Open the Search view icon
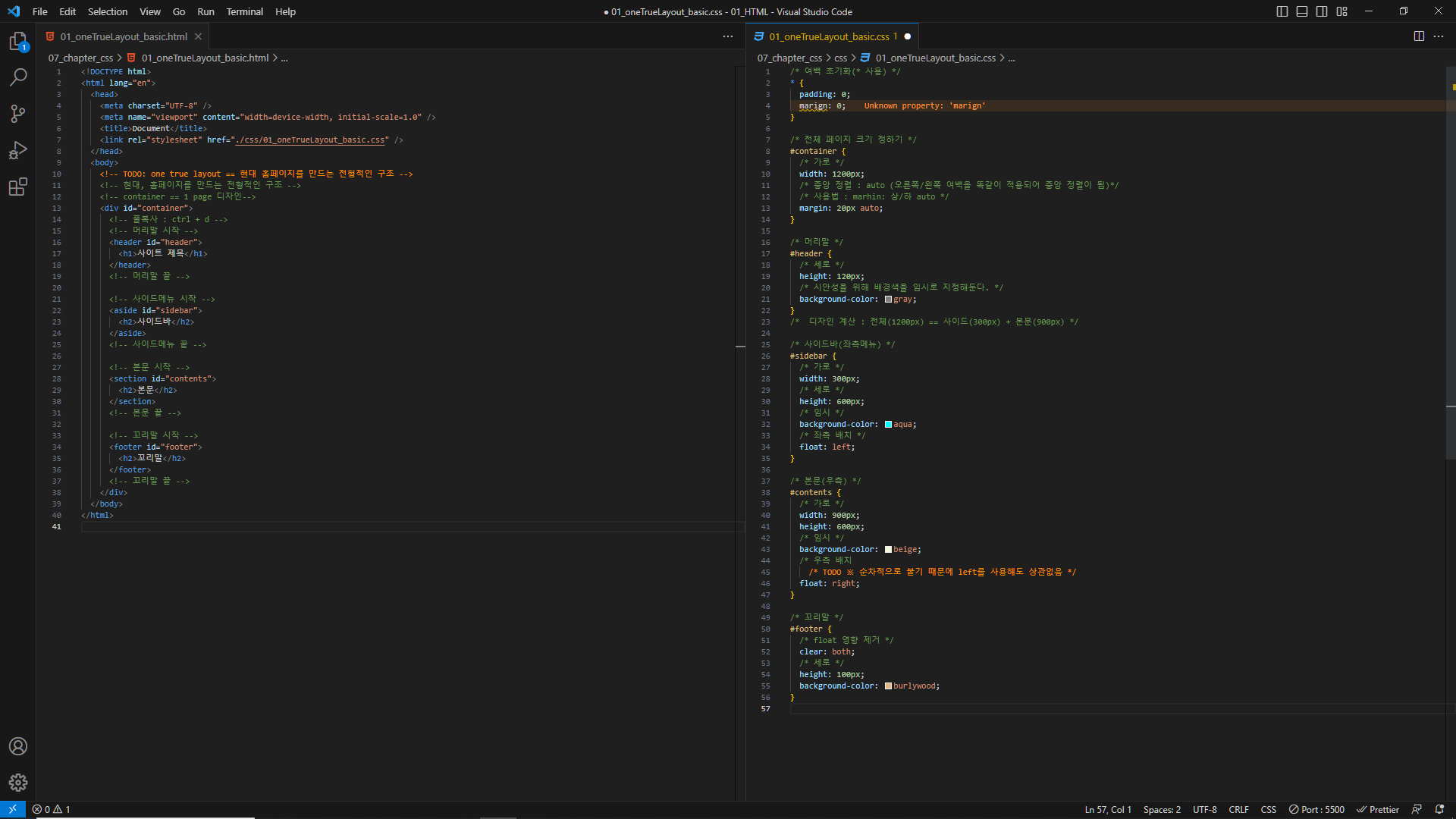Image resolution: width=1456 pixels, height=819 pixels. pyautogui.click(x=18, y=77)
